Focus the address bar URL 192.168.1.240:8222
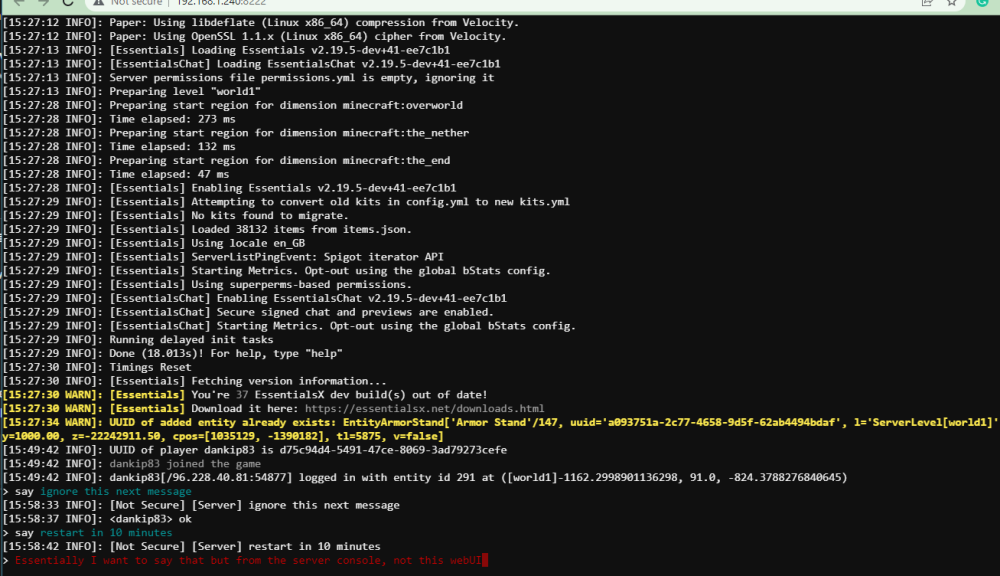Image resolution: width=1000 pixels, height=576 pixels. (x=221, y=3)
